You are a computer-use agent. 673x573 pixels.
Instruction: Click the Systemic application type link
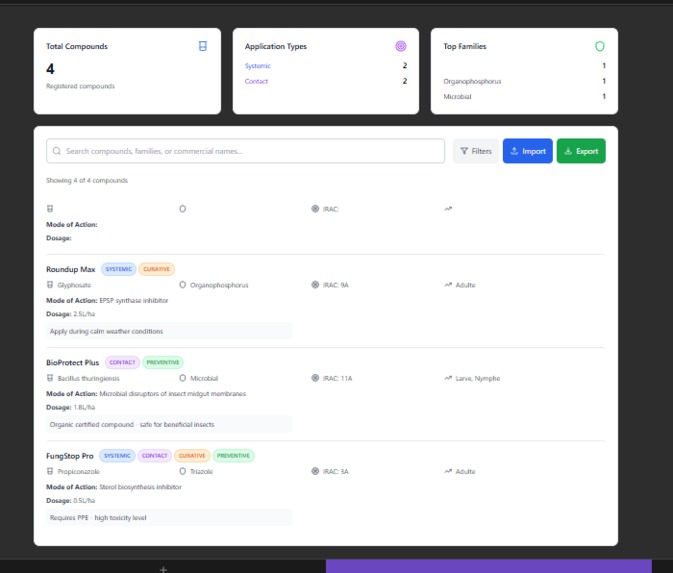258,66
